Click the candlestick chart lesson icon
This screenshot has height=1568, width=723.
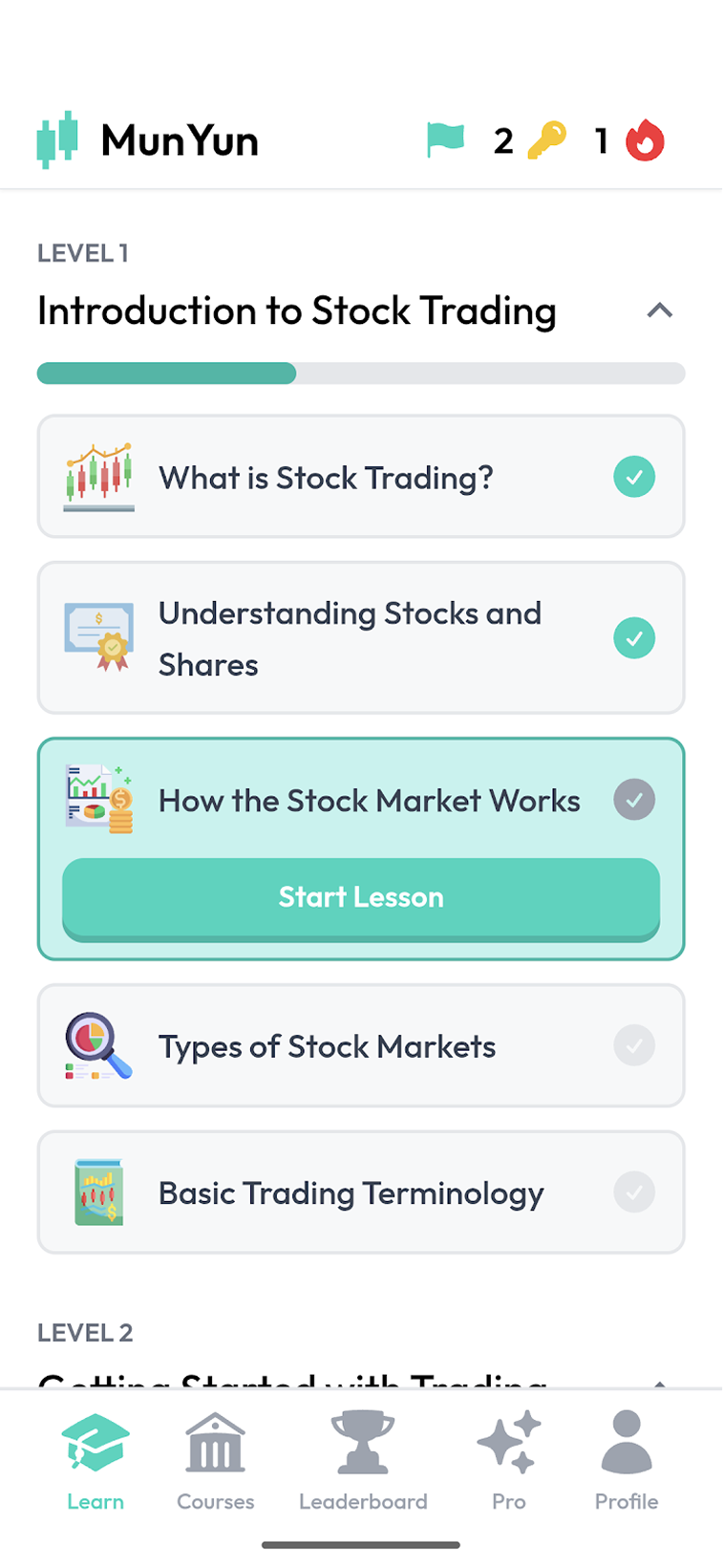[x=98, y=477]
